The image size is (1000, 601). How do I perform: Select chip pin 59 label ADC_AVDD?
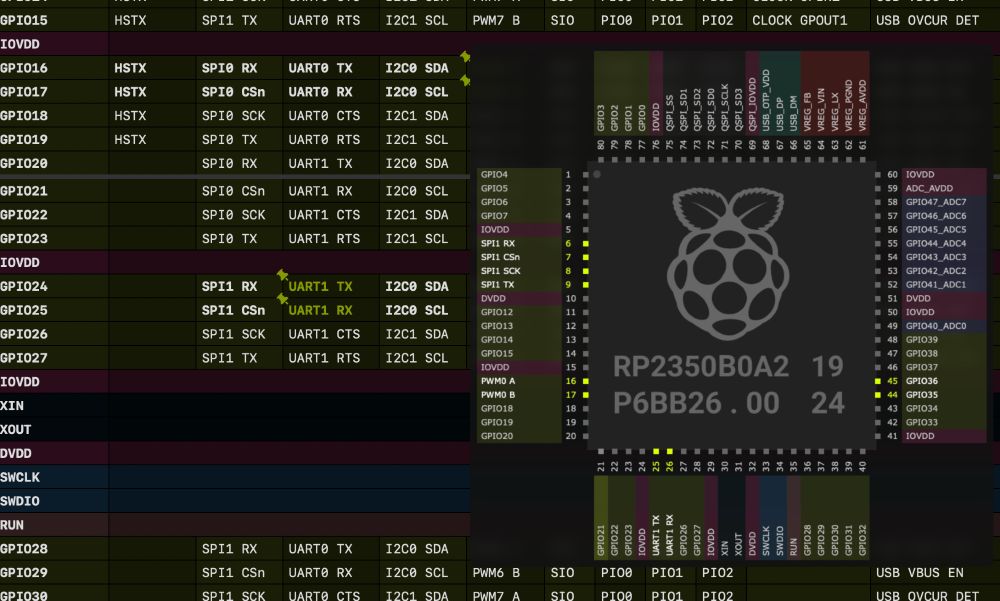[x=929, y=188]
